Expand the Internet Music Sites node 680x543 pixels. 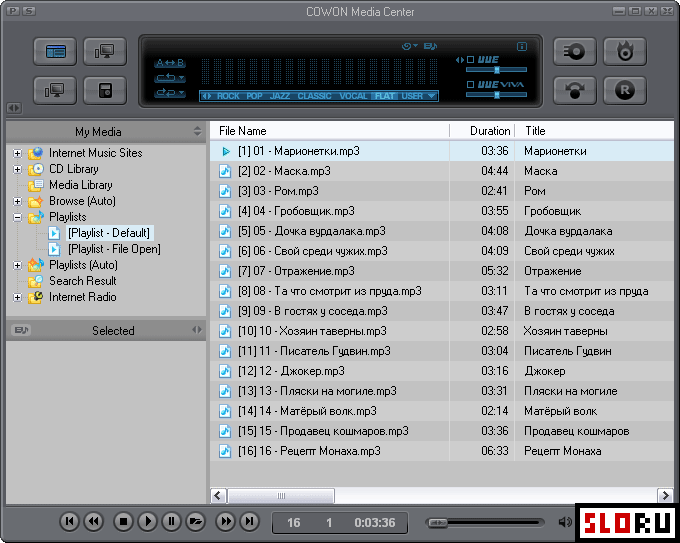tap(17, 153)
